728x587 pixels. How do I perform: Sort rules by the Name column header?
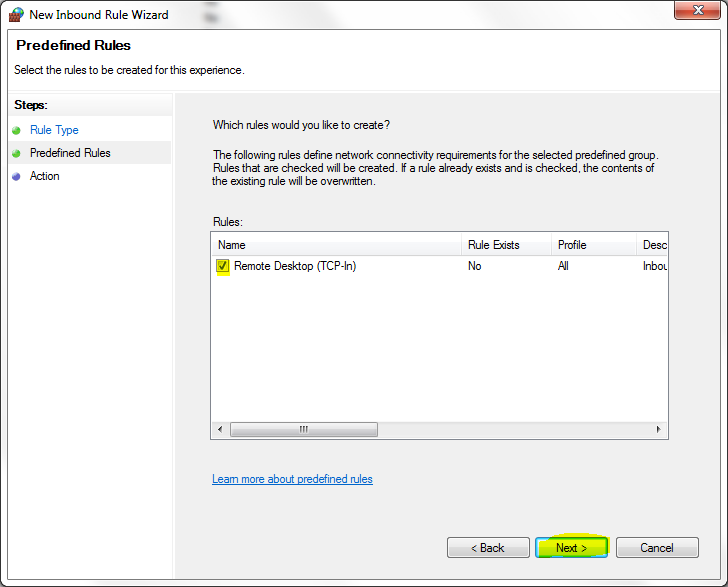pos(337,245)
